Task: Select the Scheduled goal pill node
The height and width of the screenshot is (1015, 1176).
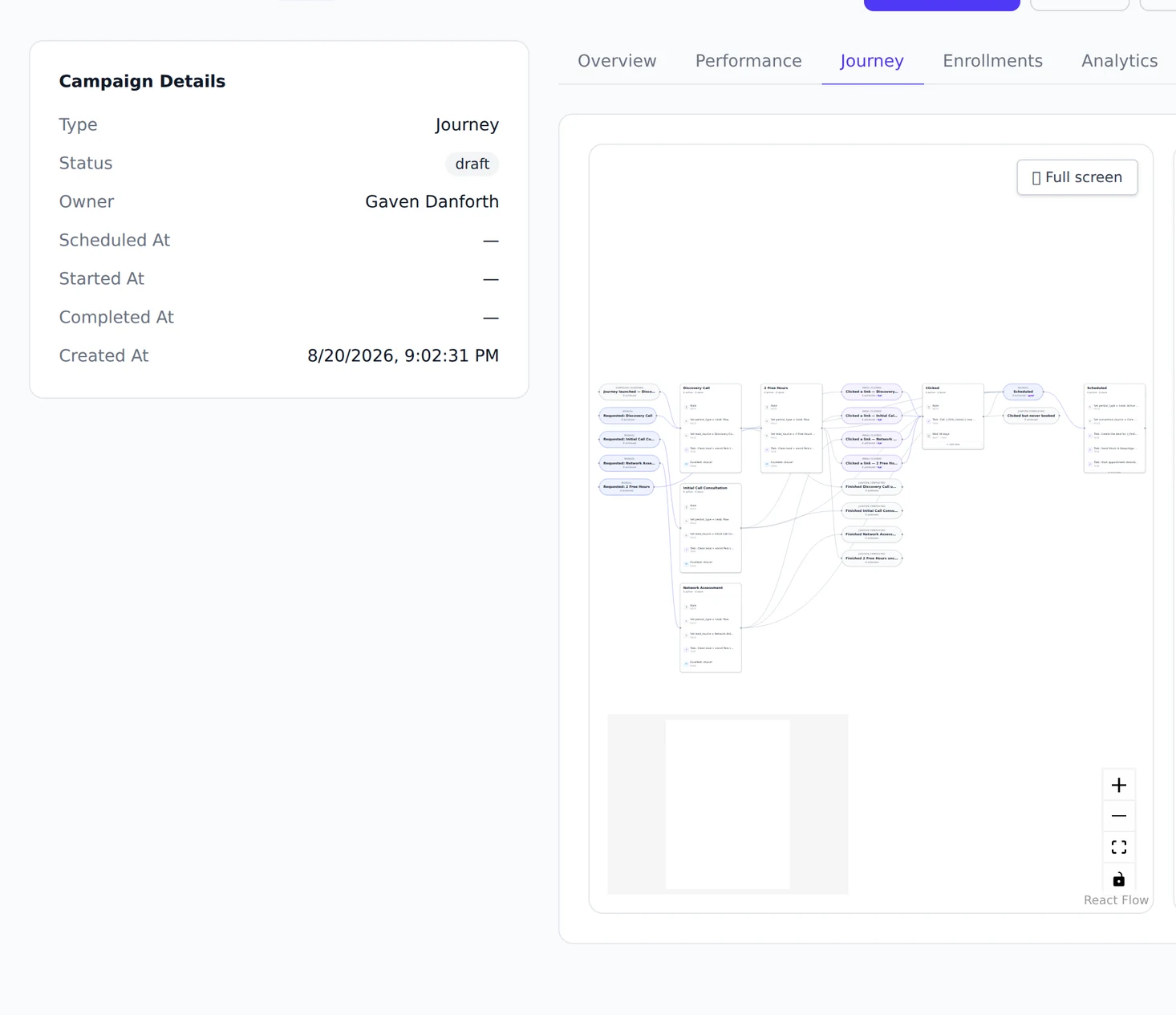Action: click(1023, 392)
